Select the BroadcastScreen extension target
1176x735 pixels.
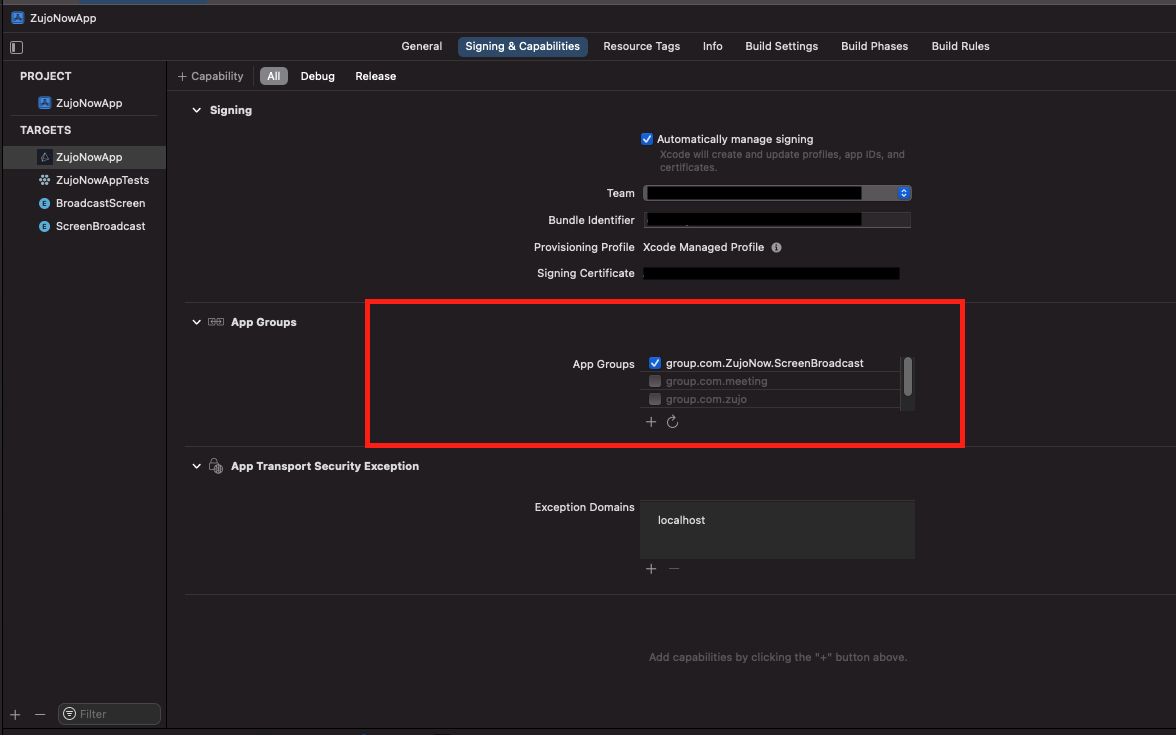[x=92, y=203]
